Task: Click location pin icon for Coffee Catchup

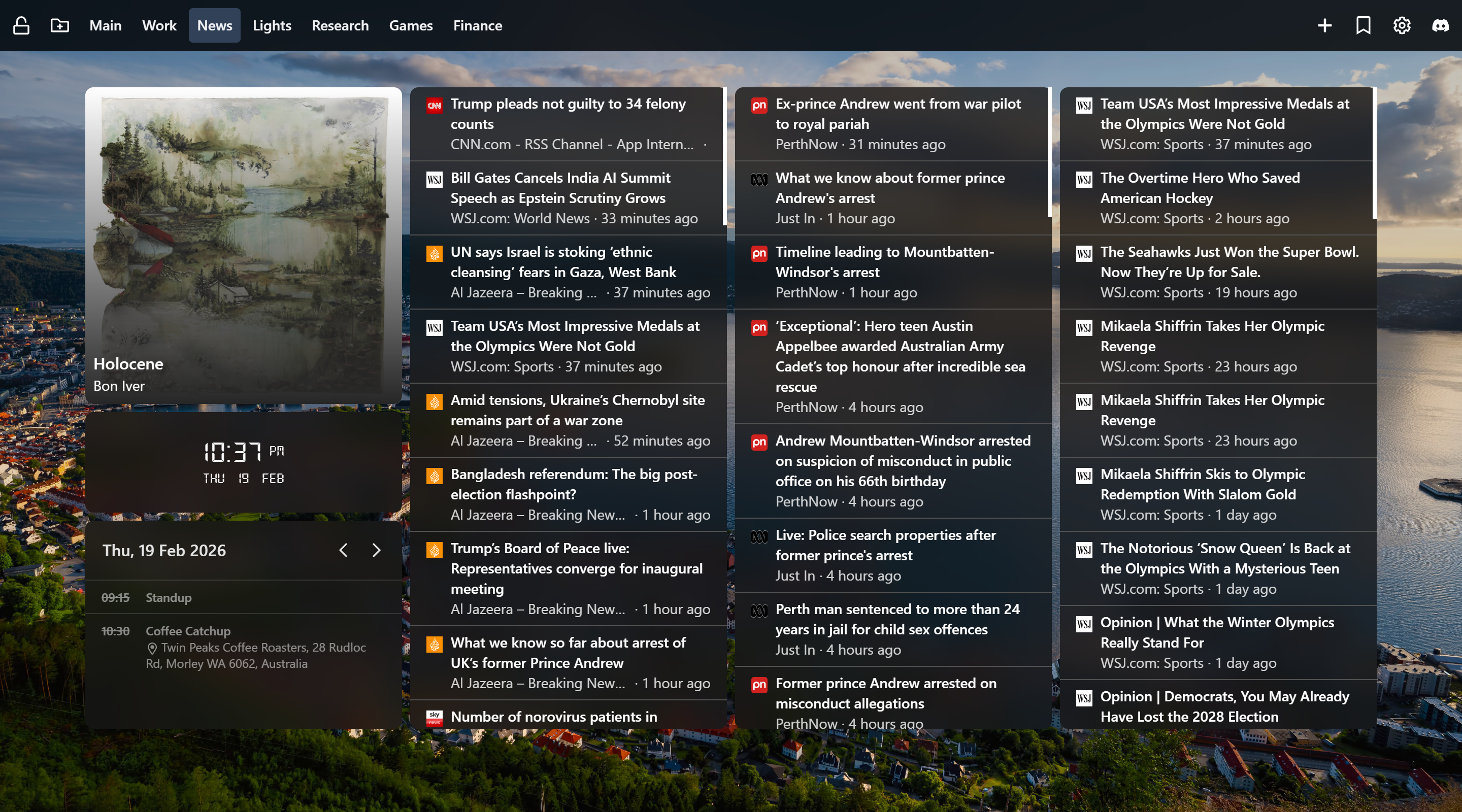Action: [x=152, y=648]
